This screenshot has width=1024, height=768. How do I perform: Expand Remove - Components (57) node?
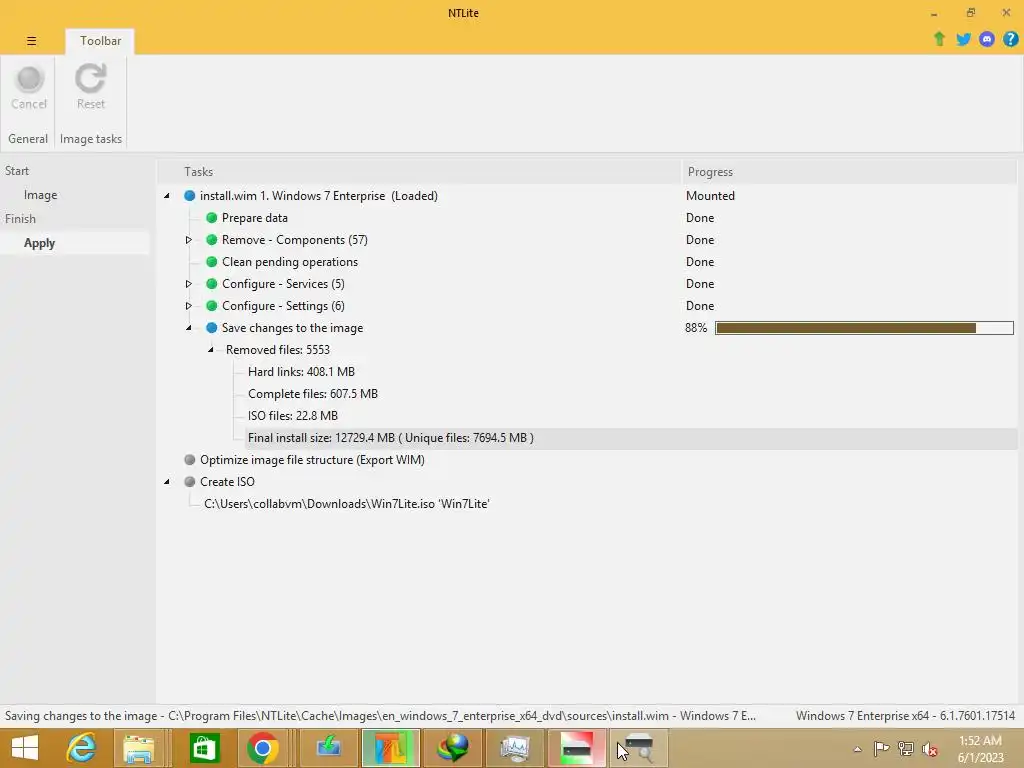(189, 240)
